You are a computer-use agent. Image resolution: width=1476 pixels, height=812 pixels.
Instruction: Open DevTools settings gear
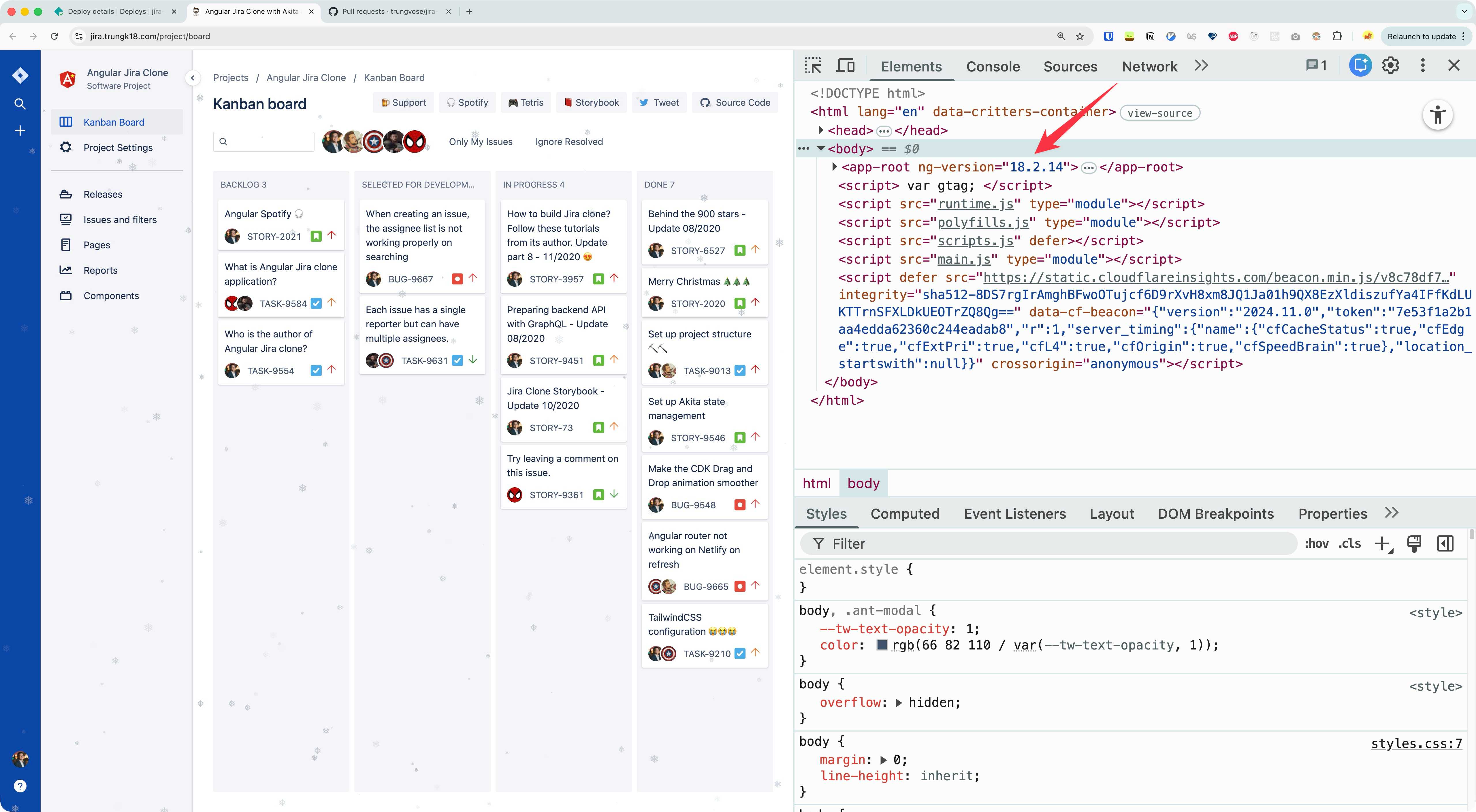pos(1391,66)
